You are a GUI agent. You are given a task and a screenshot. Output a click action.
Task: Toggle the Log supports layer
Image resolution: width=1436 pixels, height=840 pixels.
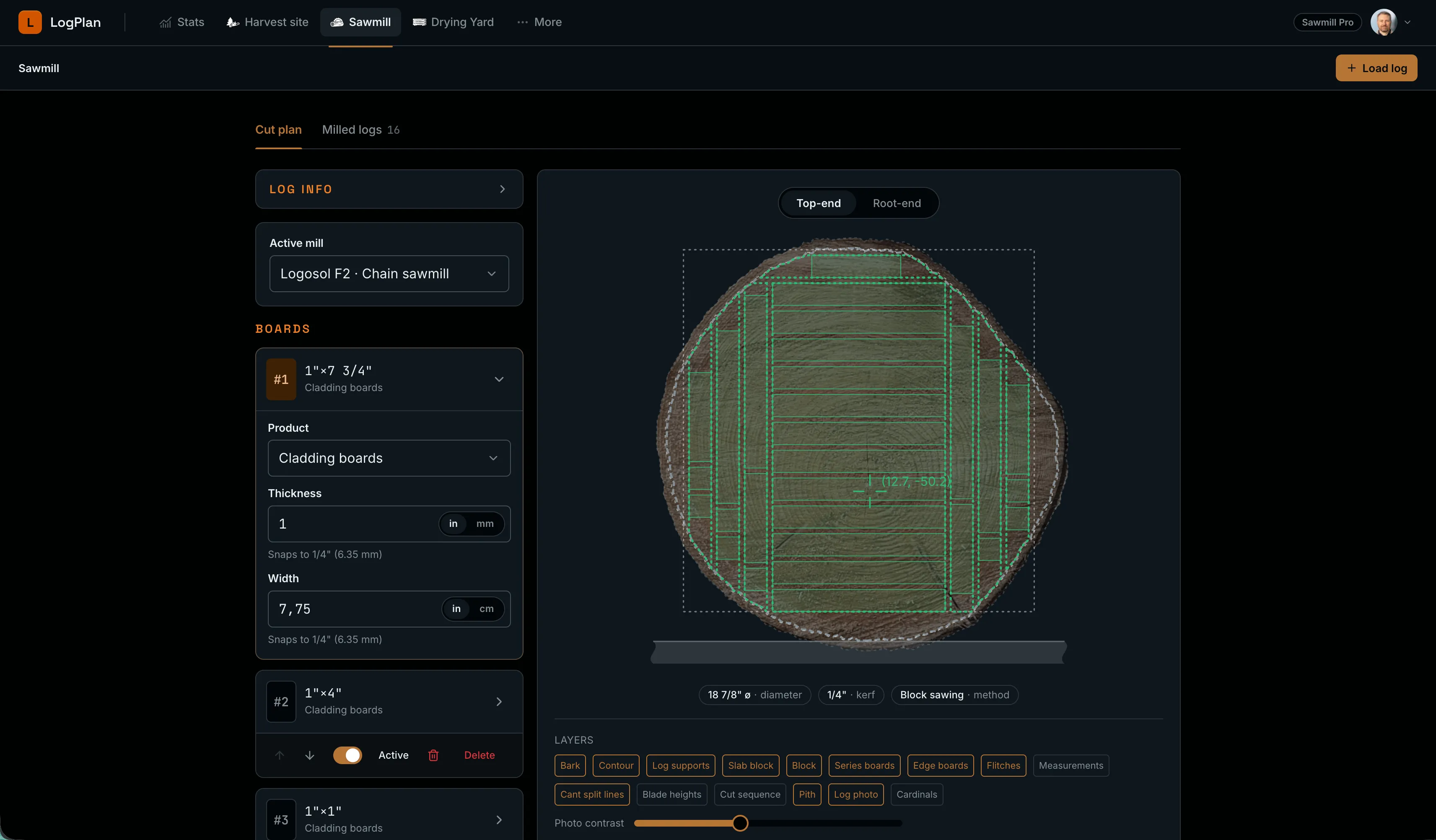click(x=680, y=765)
